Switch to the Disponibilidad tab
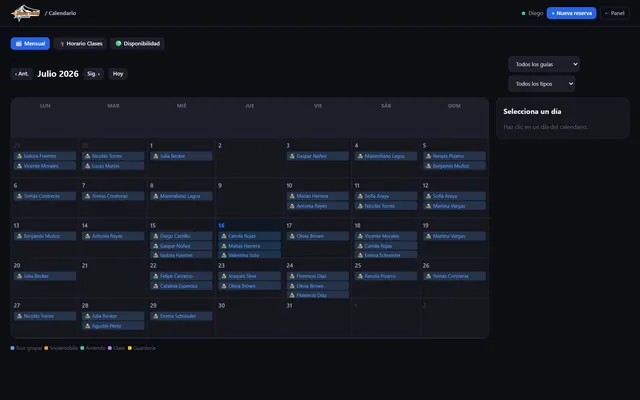Viewport: 640px width, 400px height. (x=137, y=44)
